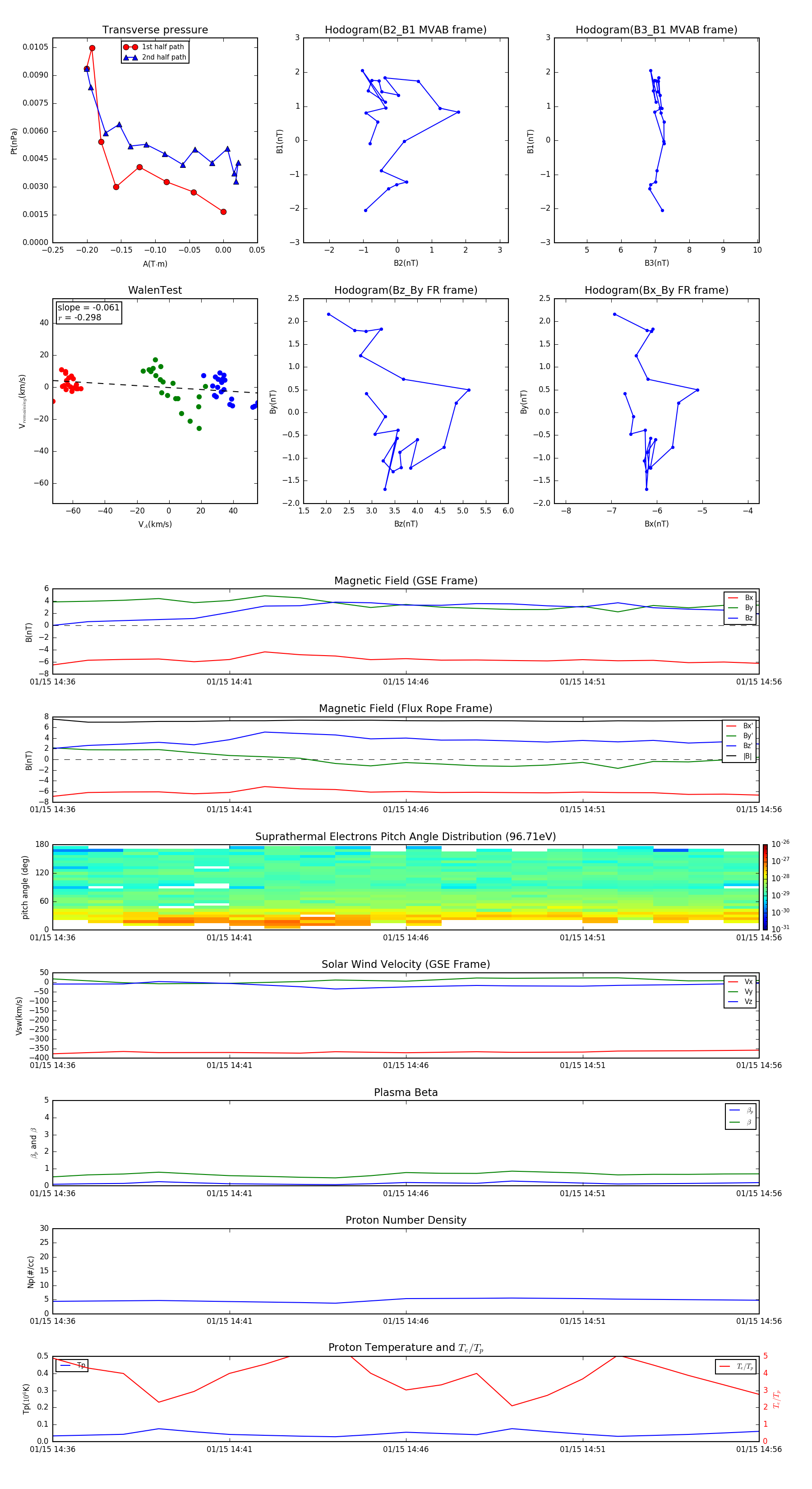
Task: Click the "Hodogram(Bz_By FR frame)" title
Action: [x=406, y=290]
